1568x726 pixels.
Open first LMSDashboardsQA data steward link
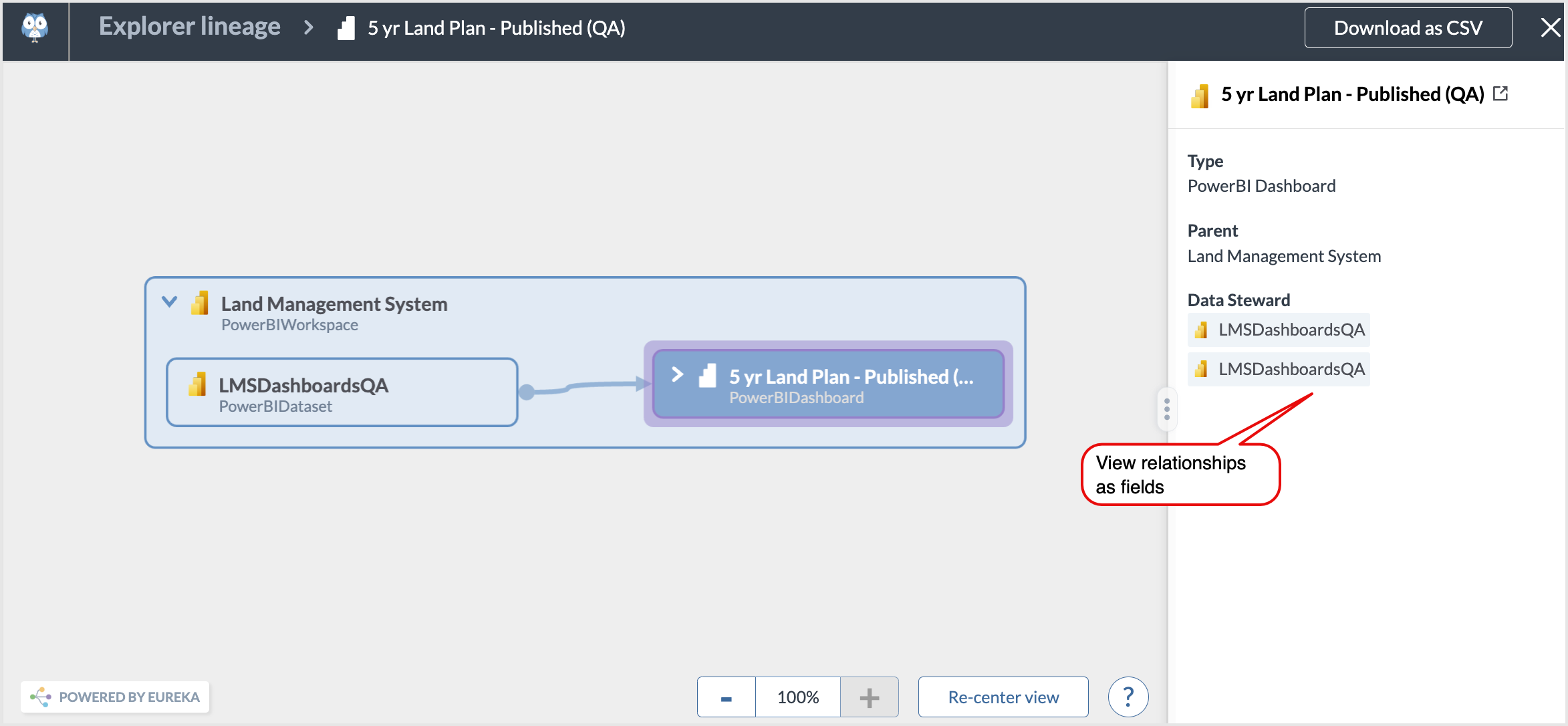[1279, 330]
